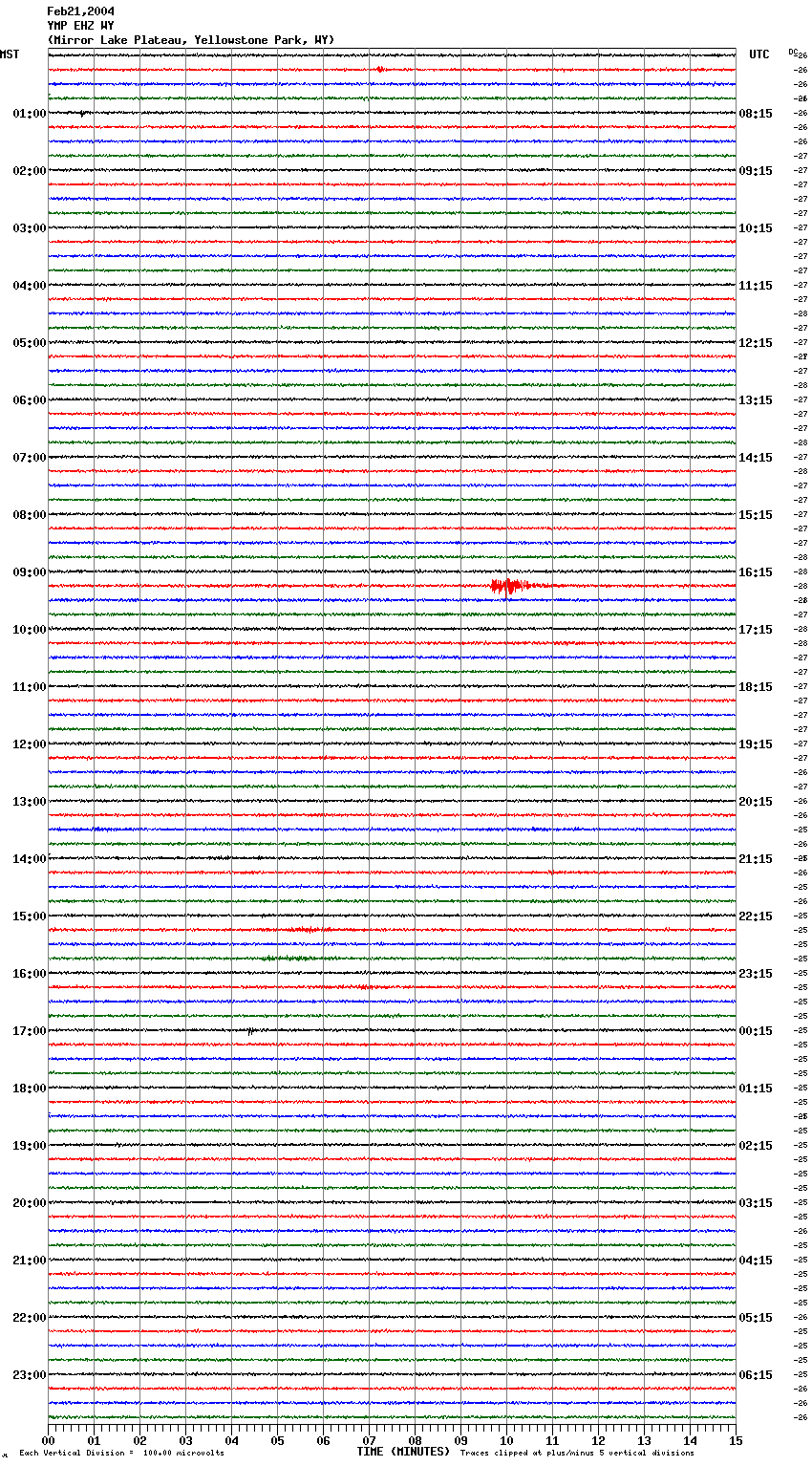812x1466 pixels.
Task: Click the 23:00 MST time label
Action: tap(30, 1375)
